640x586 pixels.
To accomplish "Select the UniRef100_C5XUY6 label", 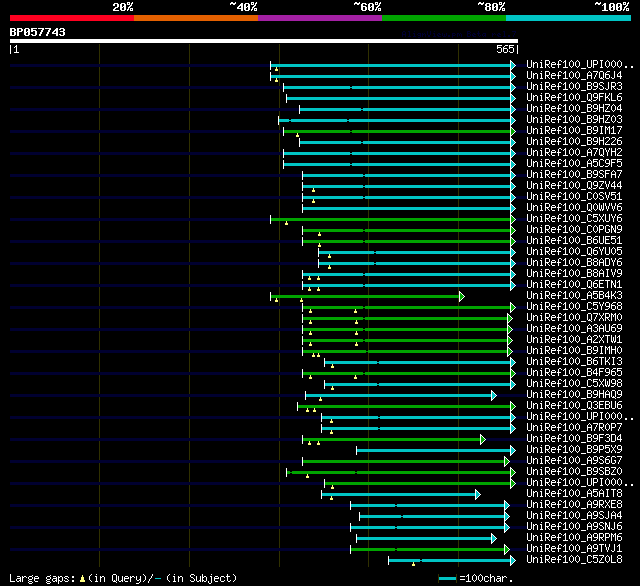I will [x=574, y=219].
